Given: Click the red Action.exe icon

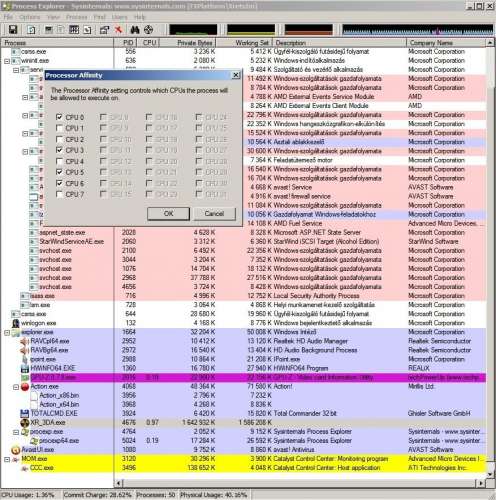Looking at the screenshot, I should click(x=25, y=387).
